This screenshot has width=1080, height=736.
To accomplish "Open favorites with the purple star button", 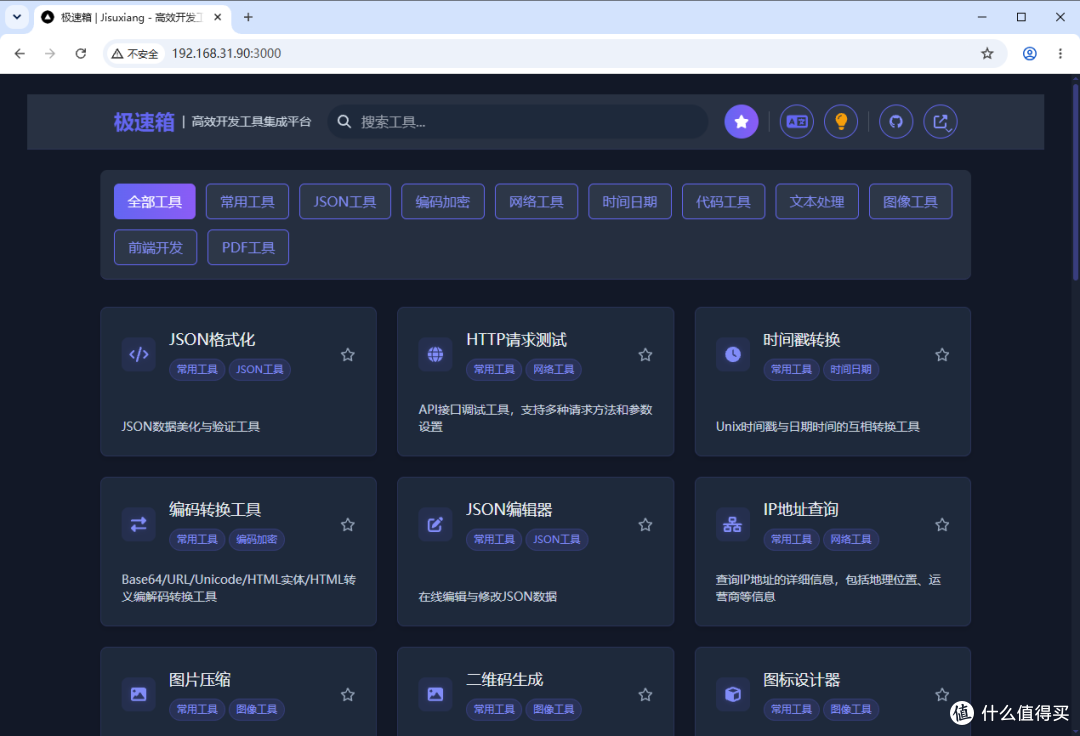I will (x=741, y=122).
